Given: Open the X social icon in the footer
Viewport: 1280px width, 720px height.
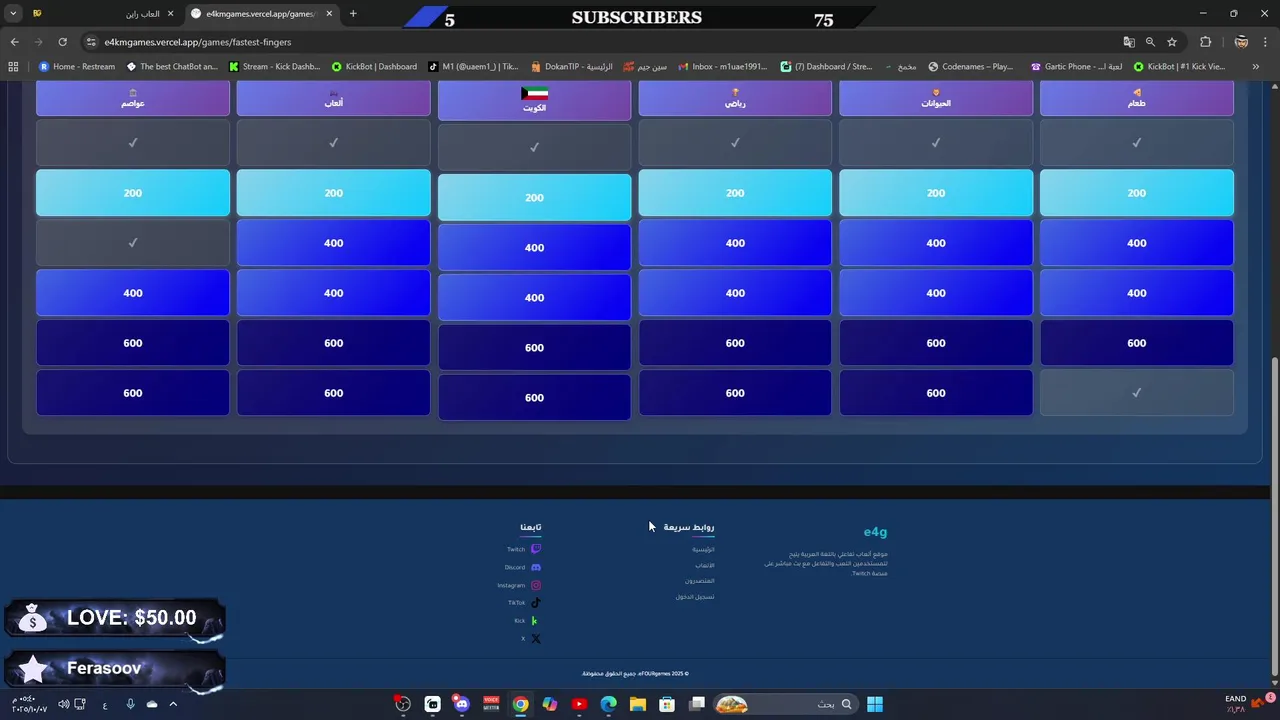Looking at the screenshot, I should [536, 639].
